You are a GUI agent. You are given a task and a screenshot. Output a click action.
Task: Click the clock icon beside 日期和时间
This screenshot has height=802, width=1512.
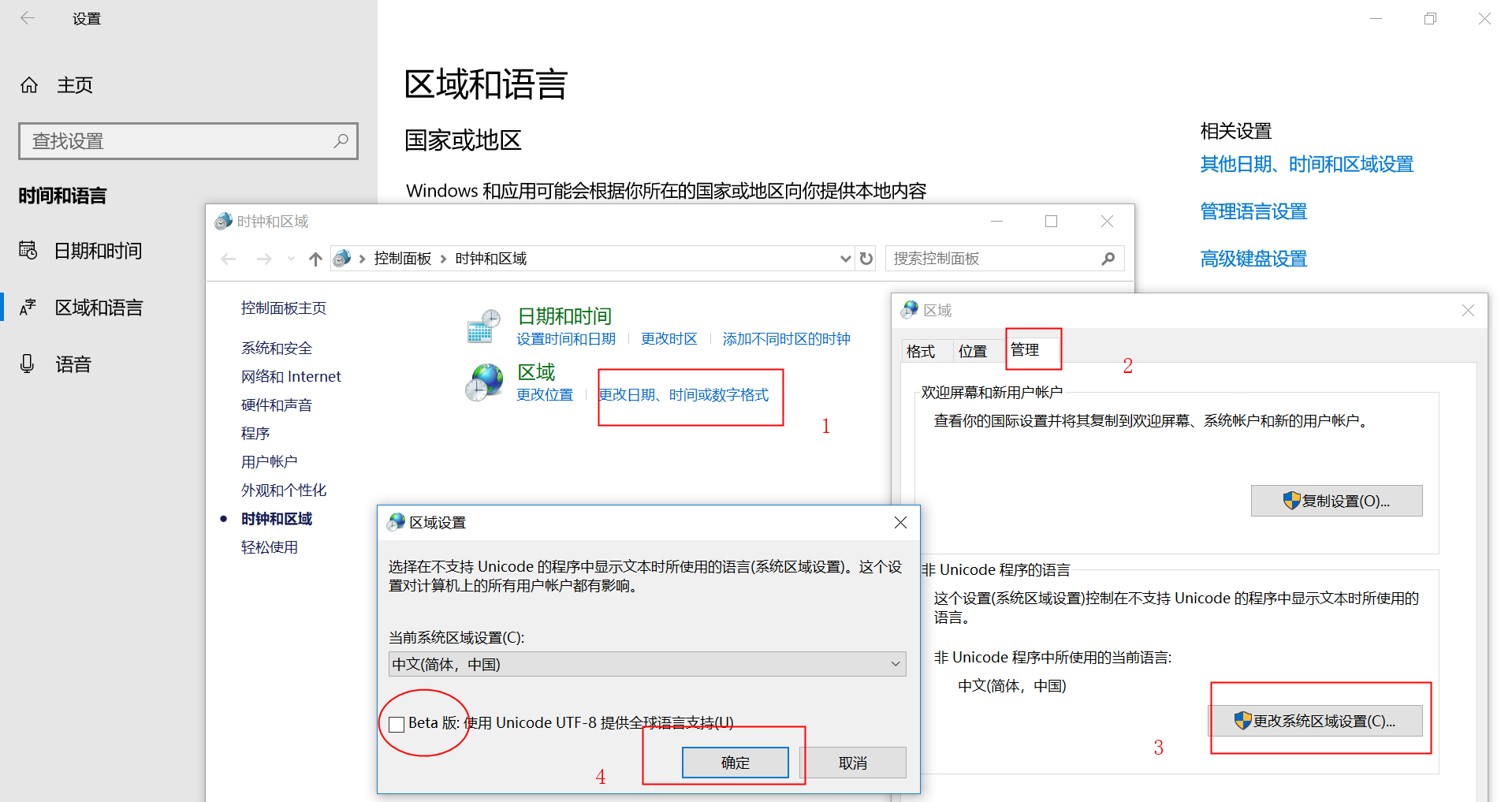[x=483, y=324]
